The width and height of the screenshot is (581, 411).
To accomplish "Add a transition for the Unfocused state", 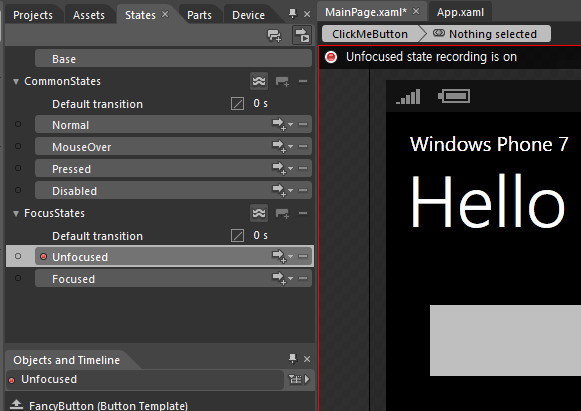I will coord(279,256).
